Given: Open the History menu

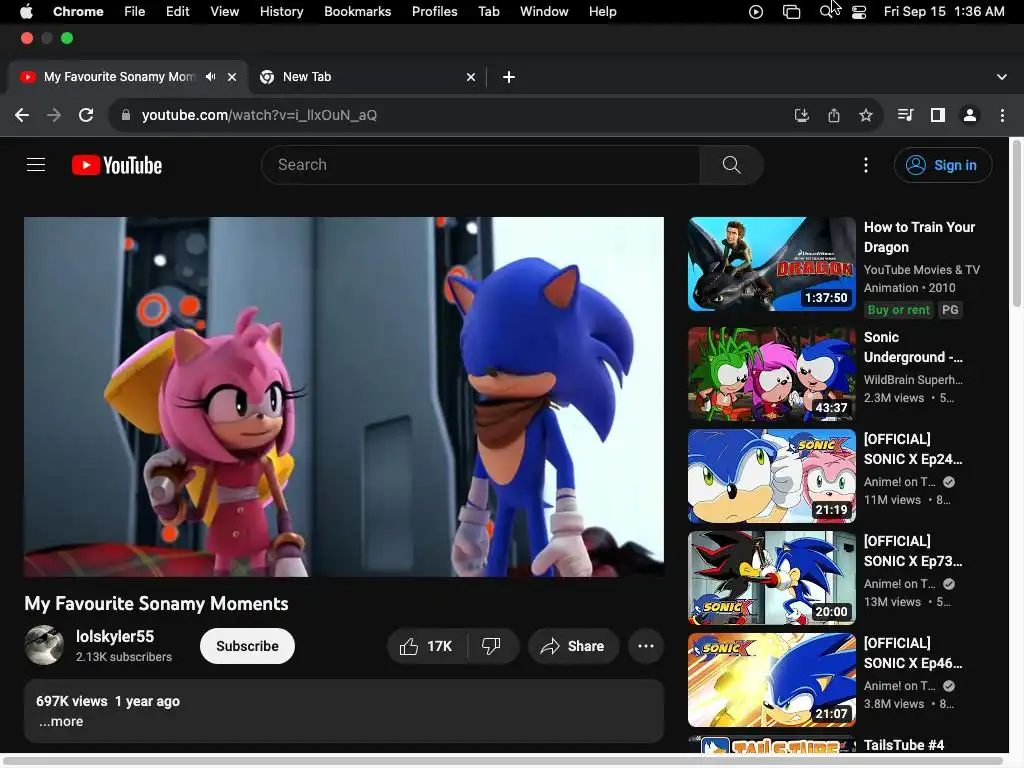Looking at the screenshot, I should [x=281, y=11].
